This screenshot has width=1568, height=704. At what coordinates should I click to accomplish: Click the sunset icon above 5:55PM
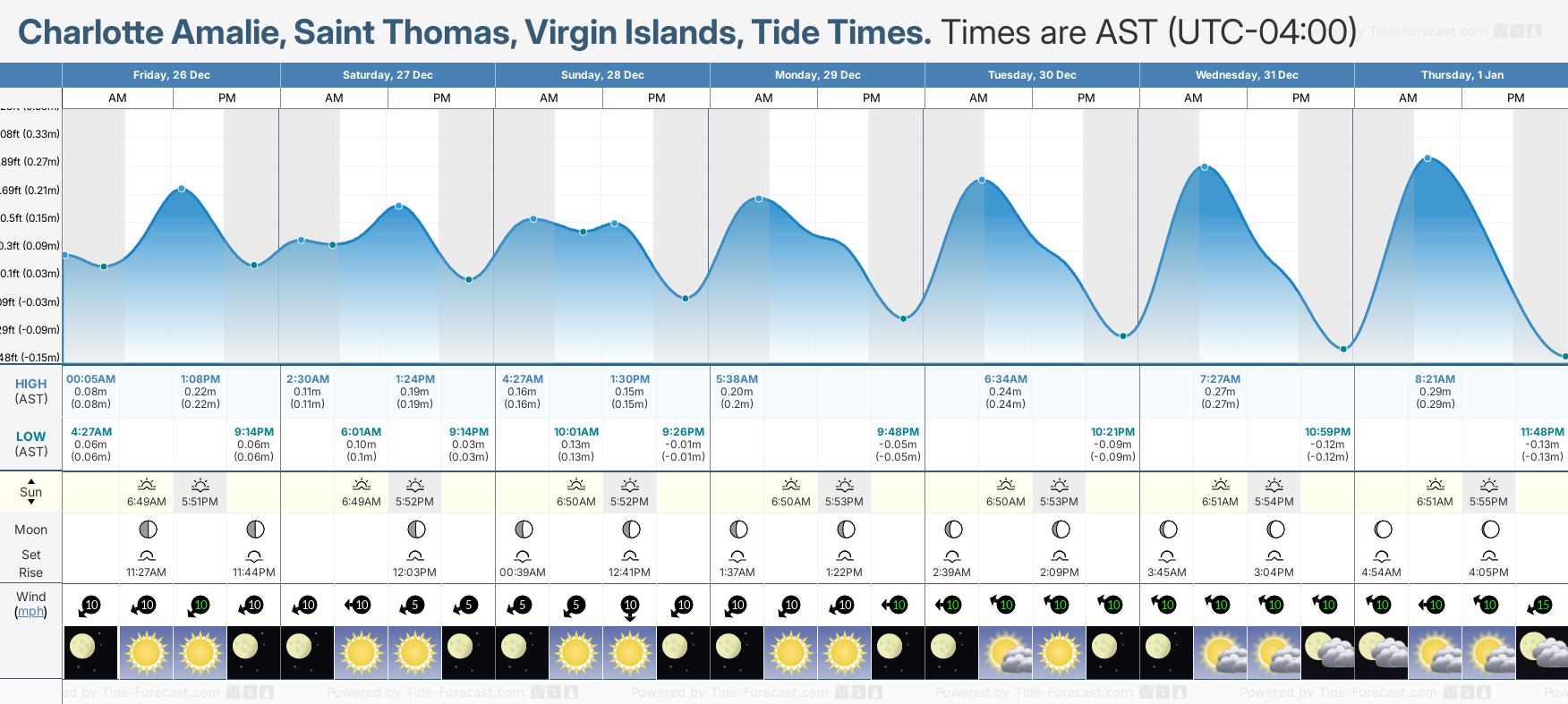click(1488, 485)
